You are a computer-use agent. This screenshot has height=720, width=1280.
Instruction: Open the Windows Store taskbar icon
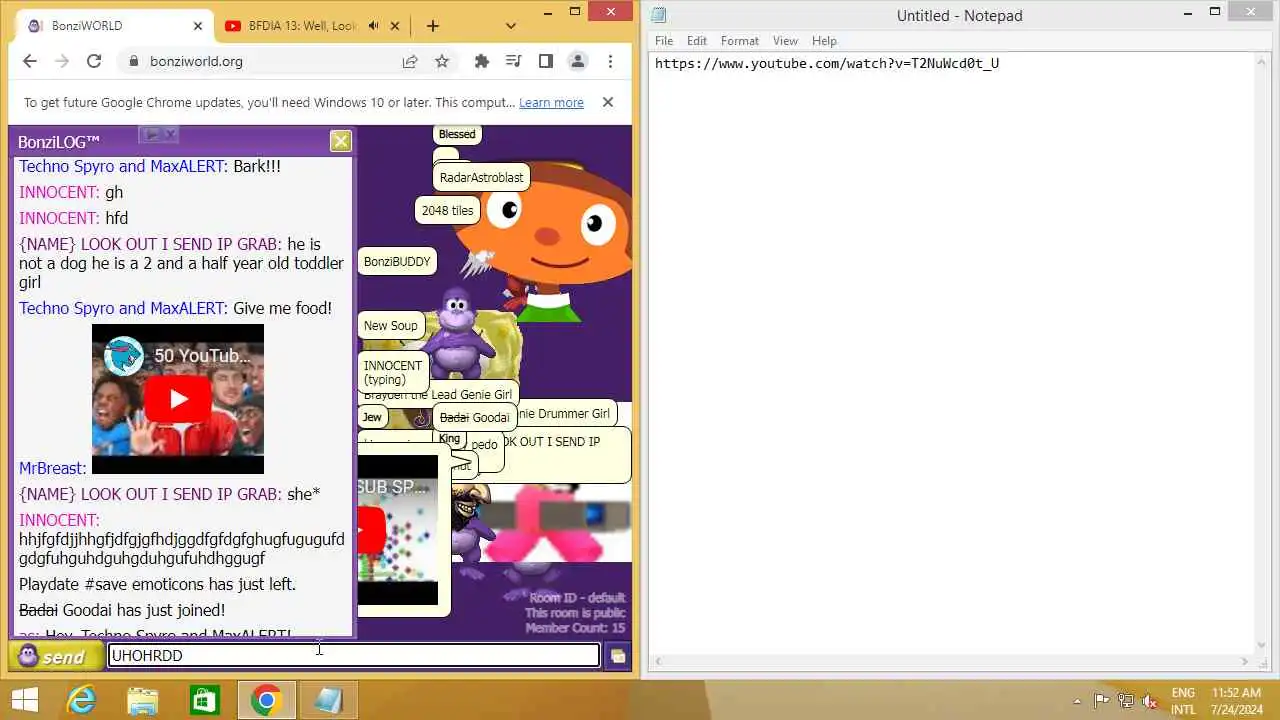(x=204, y=700)
